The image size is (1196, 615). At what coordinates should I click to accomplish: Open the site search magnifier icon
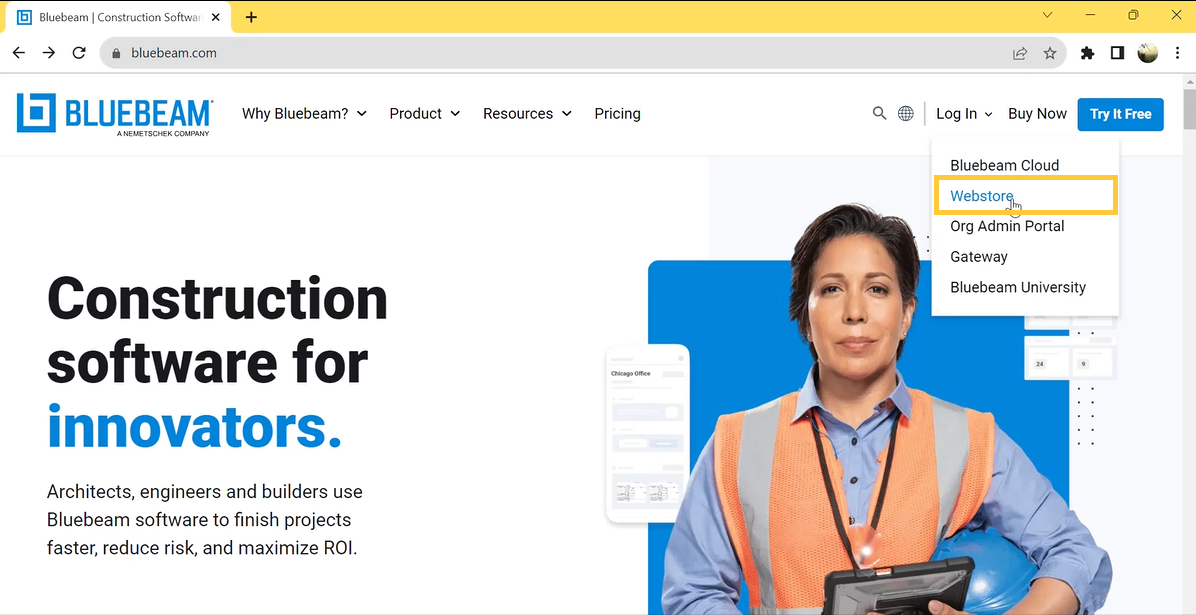point(879,114)
